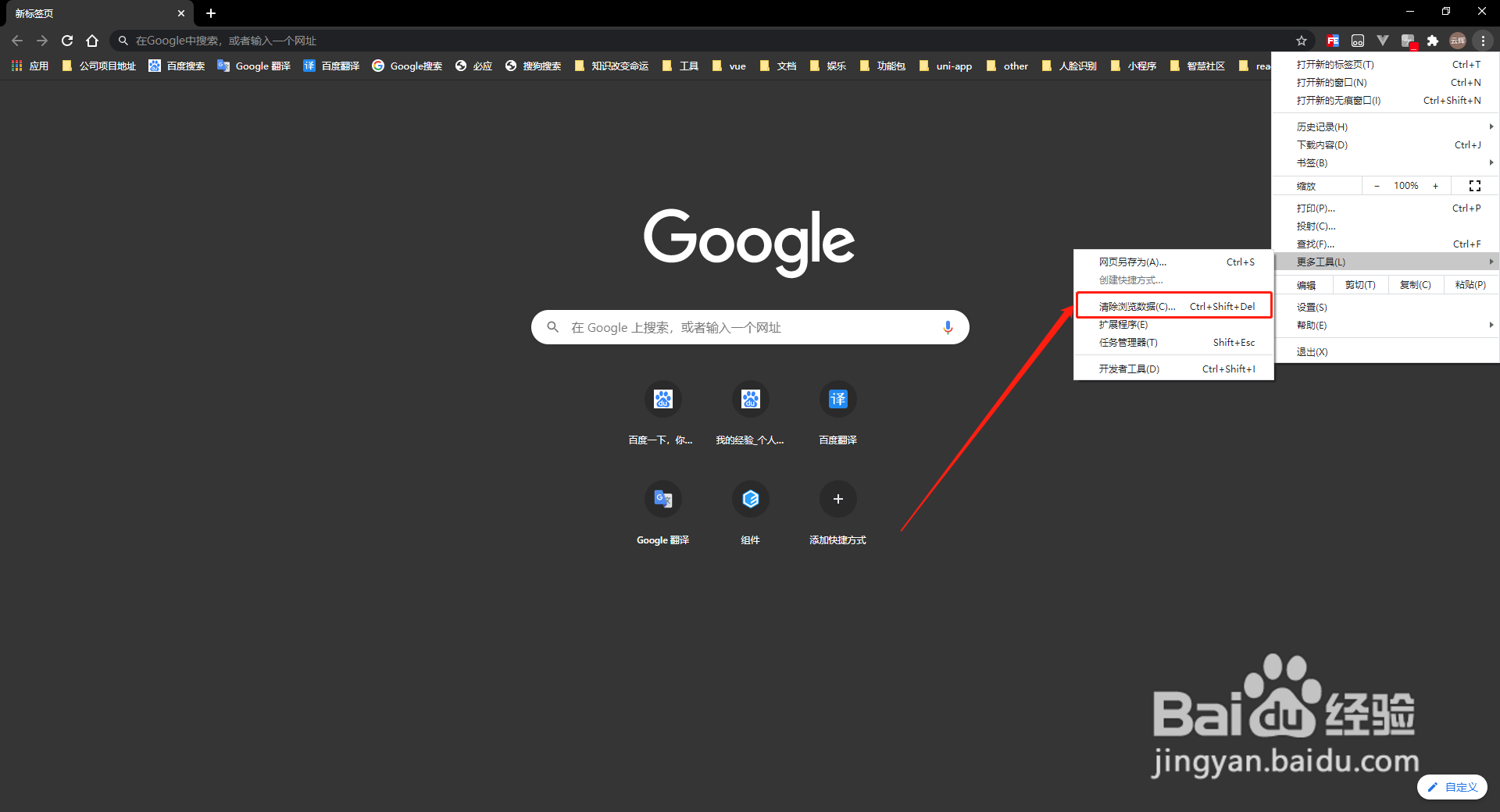Select 开发者工具(D) in submenu
1500x812 pixels.
(1174, 369)
